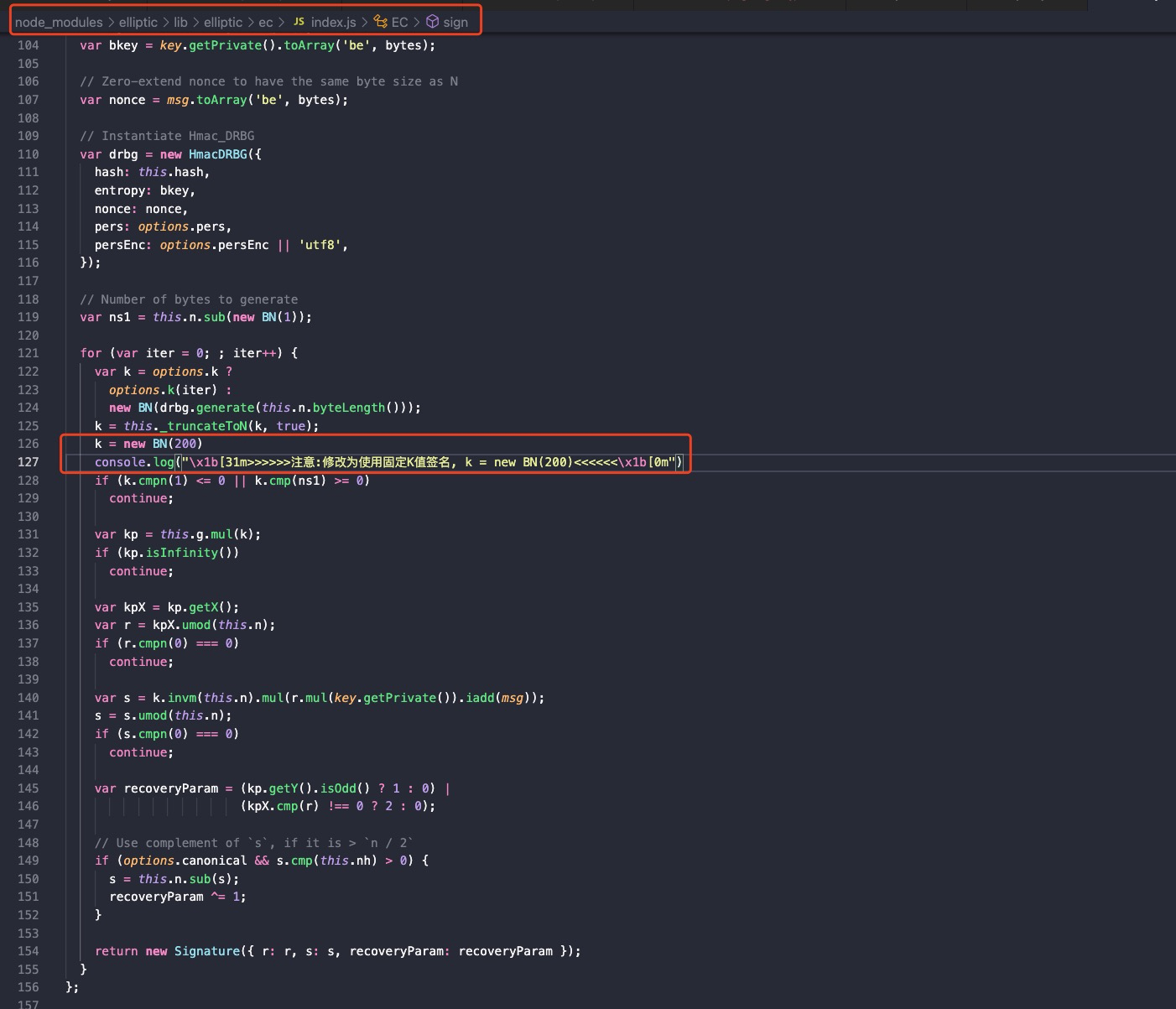The image size is (1176, 1009).
Task: Click '(kpX.cmp(r) !== 0 ? 2 : 0);' expression
Action: click(x=338, y=806)
